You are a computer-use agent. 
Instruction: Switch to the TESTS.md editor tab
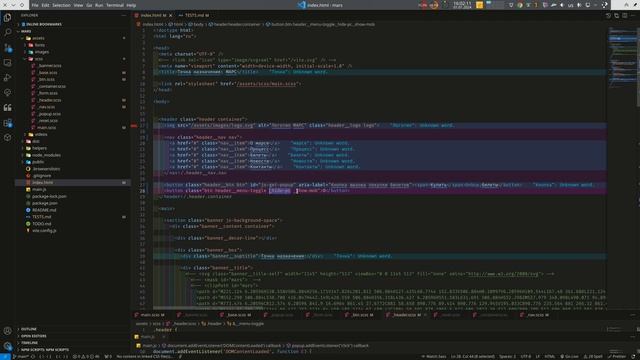(x=194, y=16)
